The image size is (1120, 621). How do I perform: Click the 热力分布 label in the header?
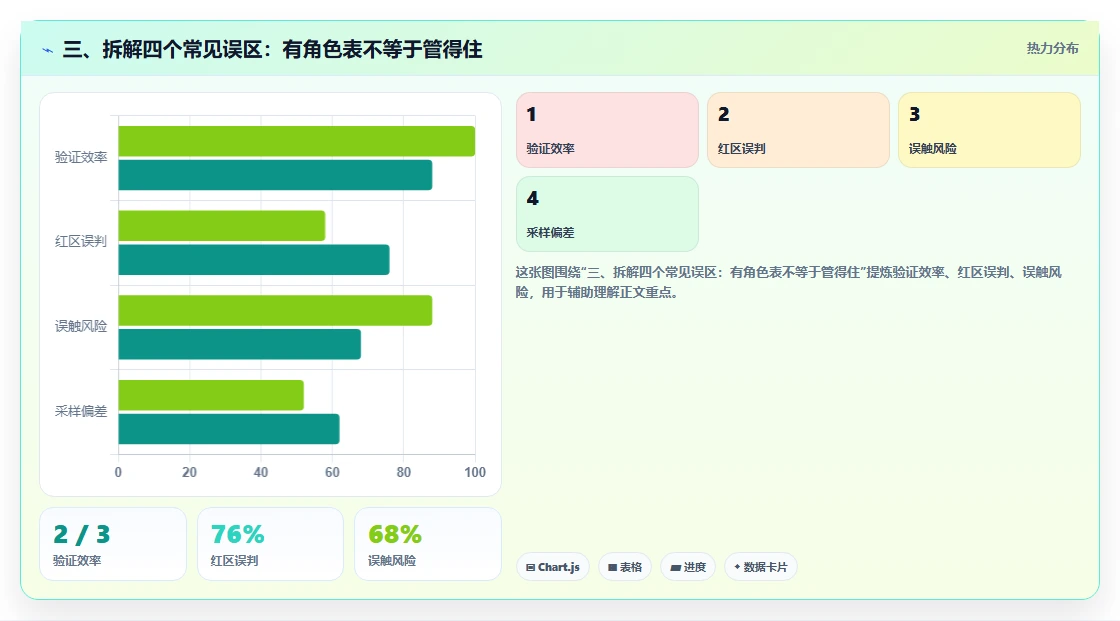coord(1052,49)
